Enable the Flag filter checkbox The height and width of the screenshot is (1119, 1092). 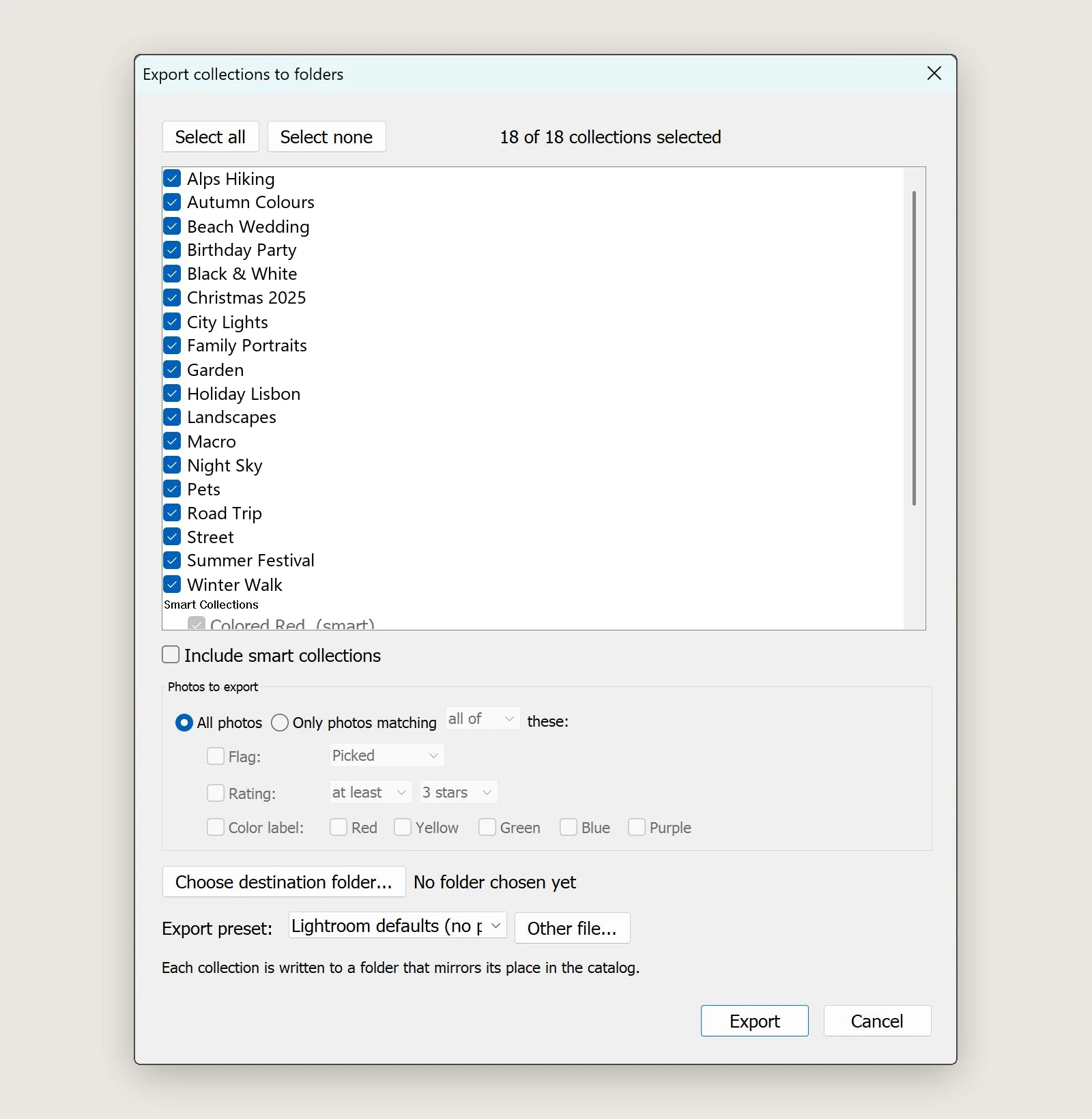coord(216,756)
